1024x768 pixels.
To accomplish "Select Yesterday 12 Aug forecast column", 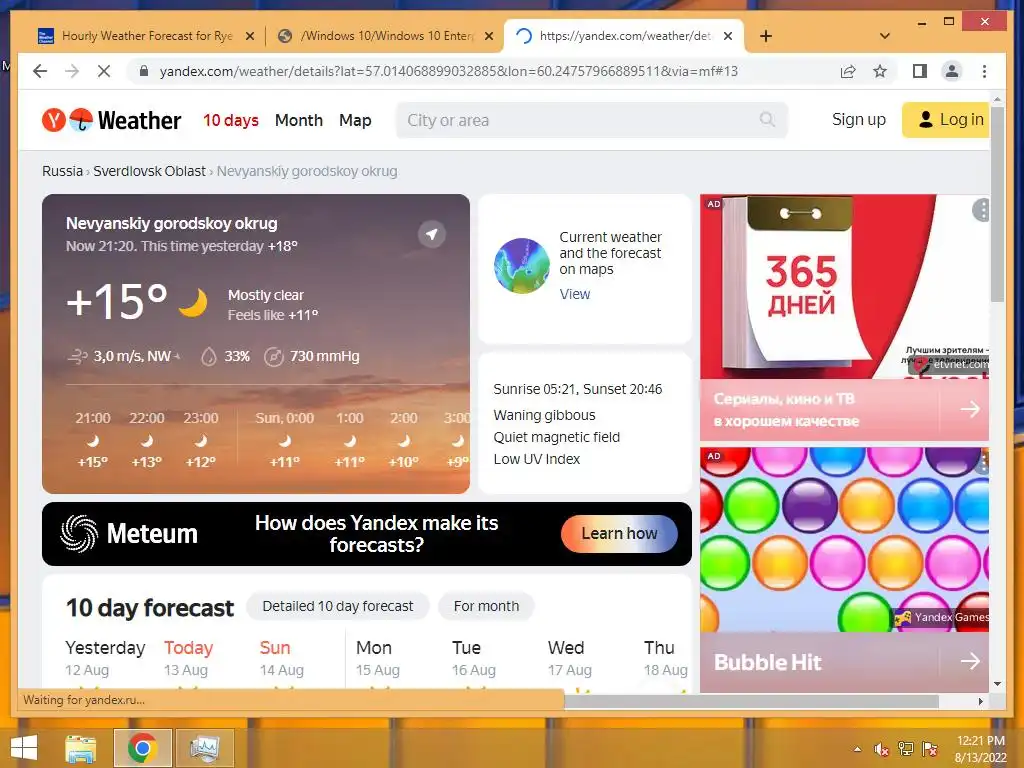I will pyautogui.click(x=104, y=658).
